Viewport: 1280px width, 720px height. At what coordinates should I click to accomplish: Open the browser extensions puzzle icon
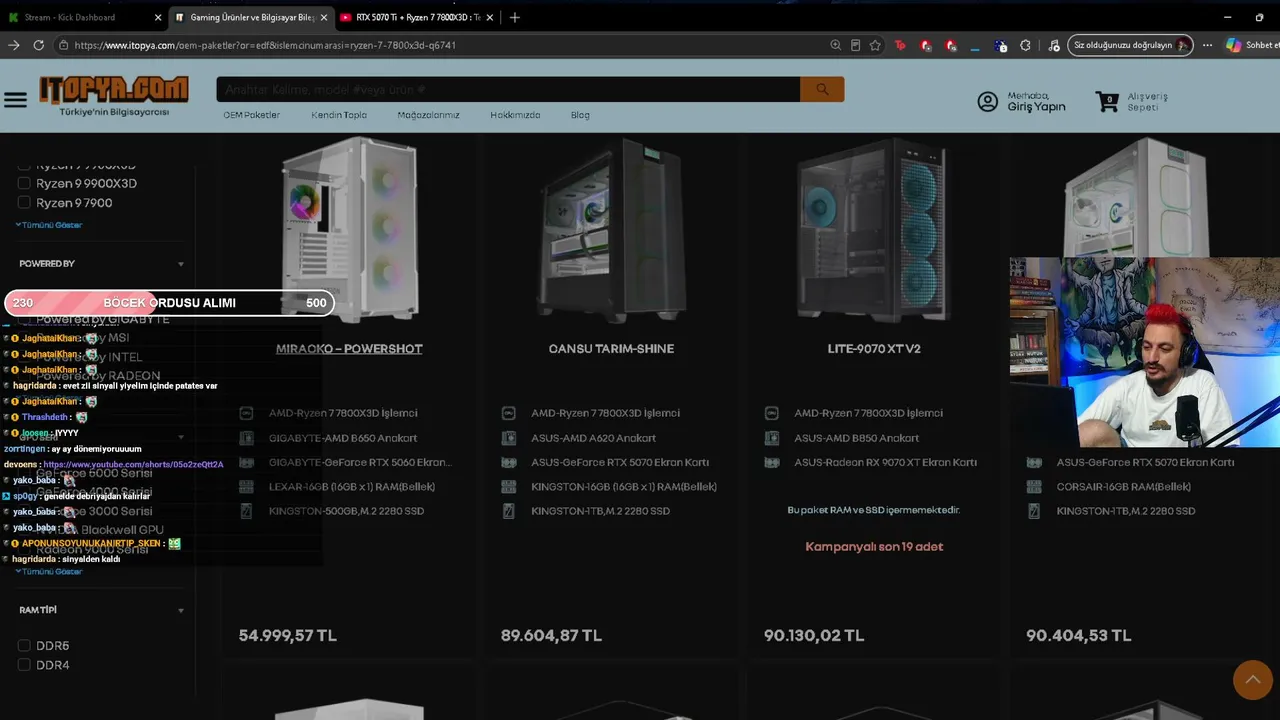click(x=1025, y=45)
